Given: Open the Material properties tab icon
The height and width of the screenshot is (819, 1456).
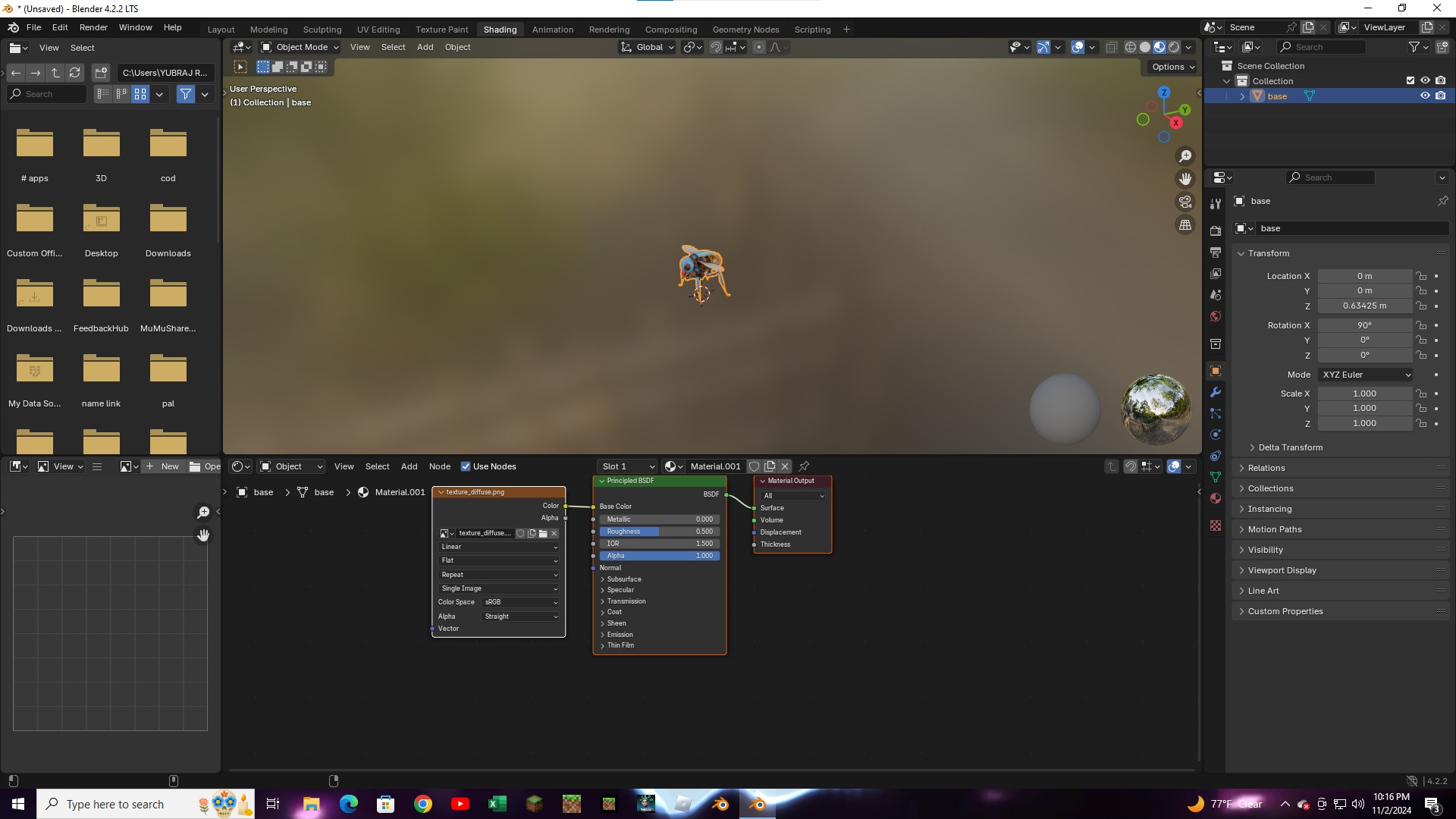Looking at the screenshot, I should (x=1216, y=498).
